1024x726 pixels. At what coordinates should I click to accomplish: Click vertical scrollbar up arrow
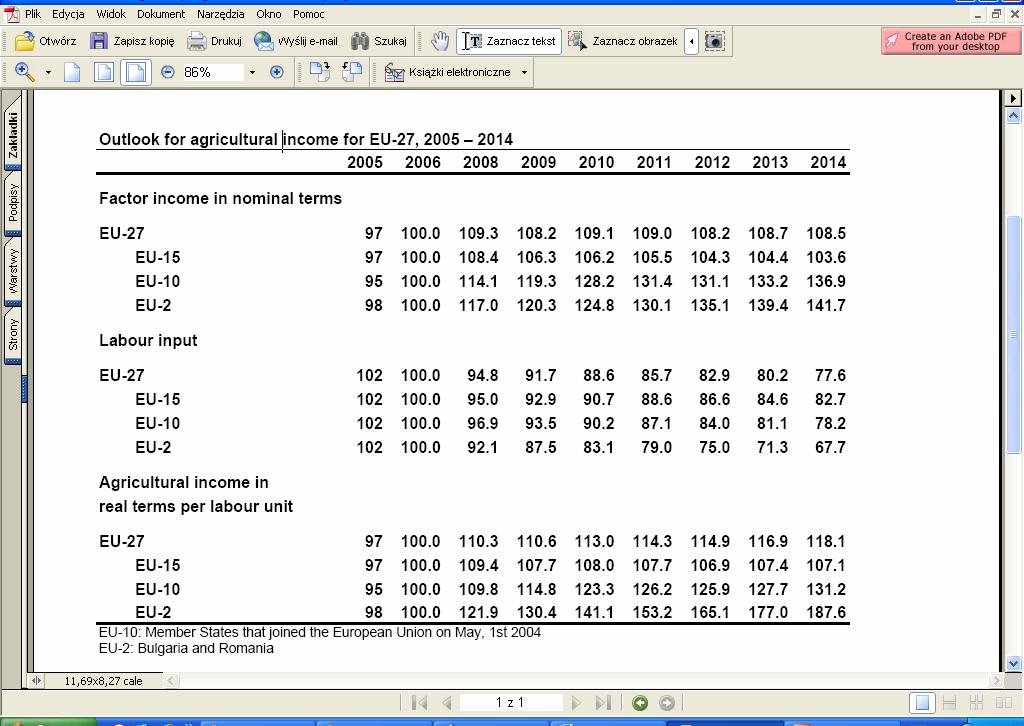(1013, 116)
